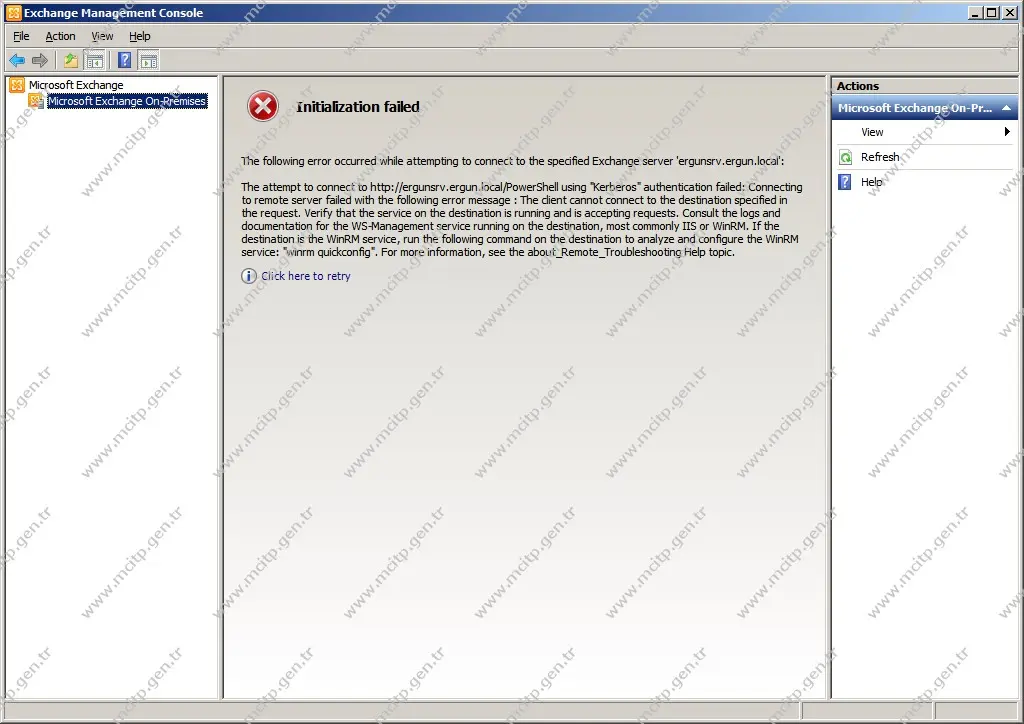Open the Action menu

60,36
